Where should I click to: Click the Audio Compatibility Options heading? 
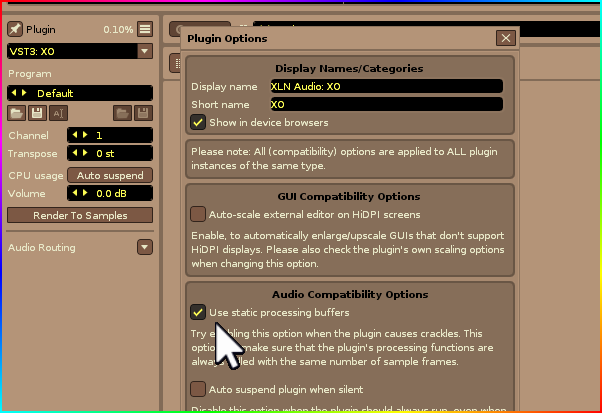point(350,294)
